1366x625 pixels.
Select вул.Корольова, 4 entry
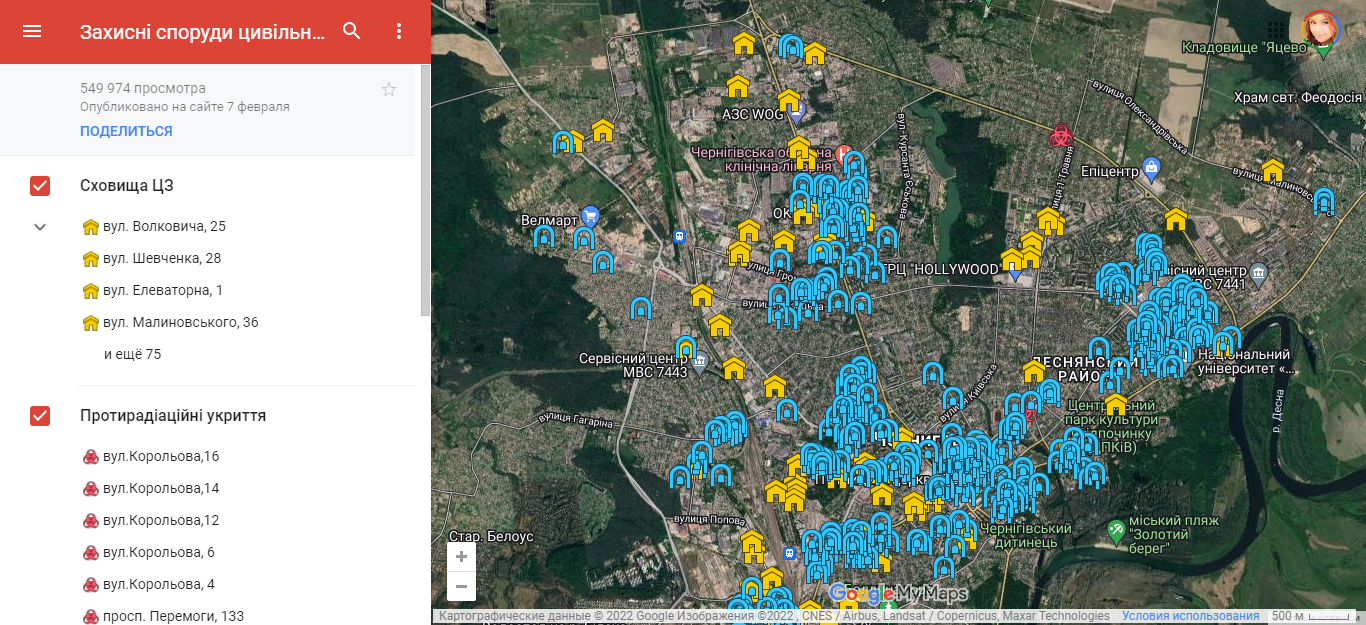pyautogui.click(x=148, y=585)
